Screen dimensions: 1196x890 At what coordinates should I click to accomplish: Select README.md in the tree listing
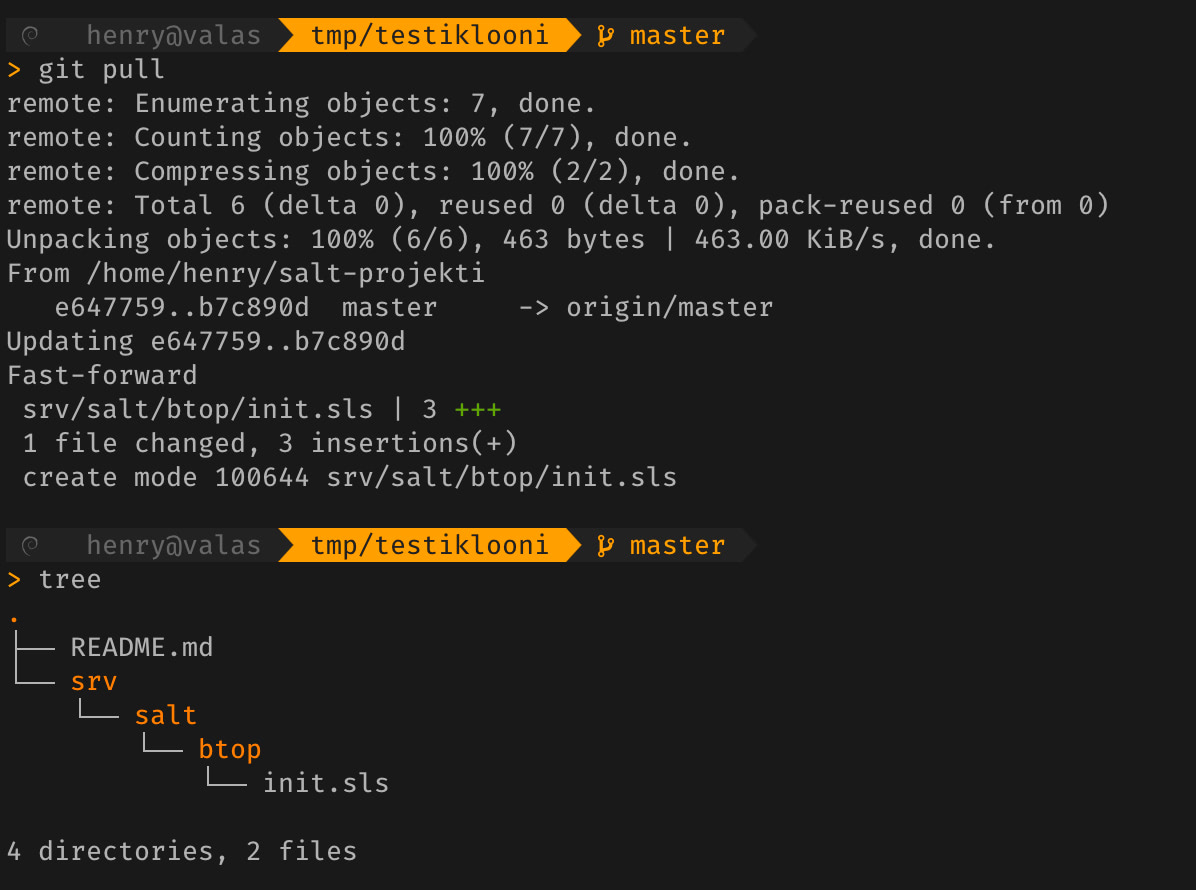pyautogui.click(x=142, y=648)
